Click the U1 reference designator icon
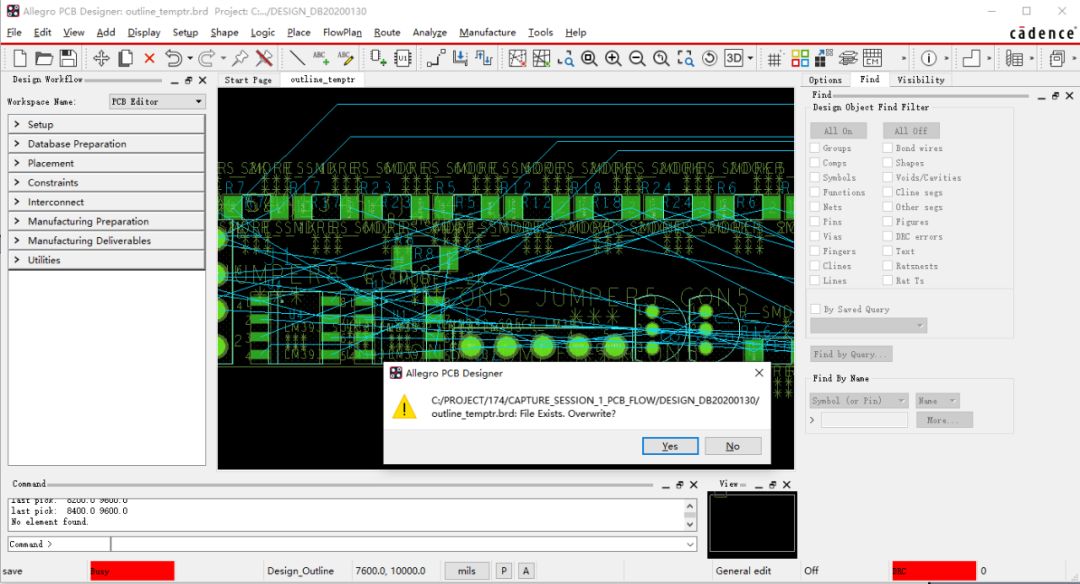Viewport: 1080px width, 584px height. pos(403,59)
